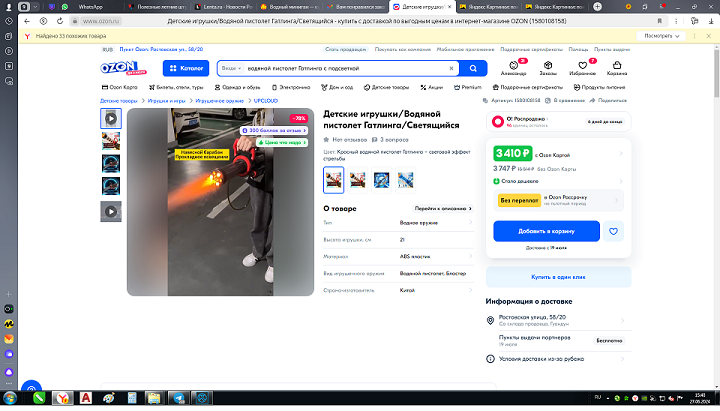
Task: Open the Электроника menu item
Action: pos(291,87)
